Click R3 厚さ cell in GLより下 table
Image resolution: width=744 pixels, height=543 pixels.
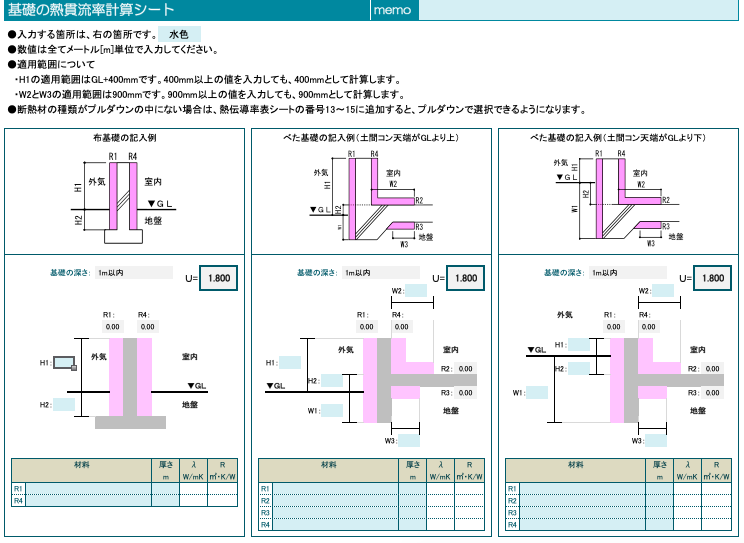coord(660,513)
